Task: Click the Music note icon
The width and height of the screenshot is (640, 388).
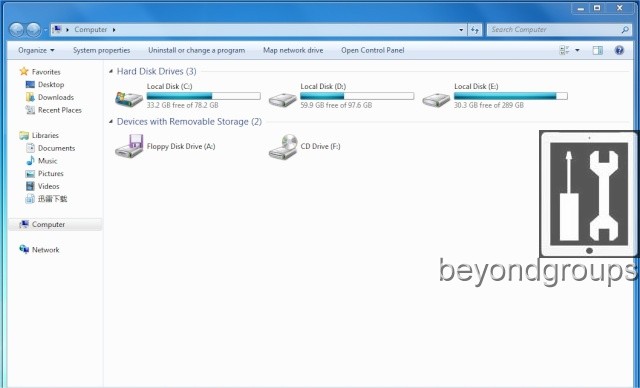Action: [30, 161]
